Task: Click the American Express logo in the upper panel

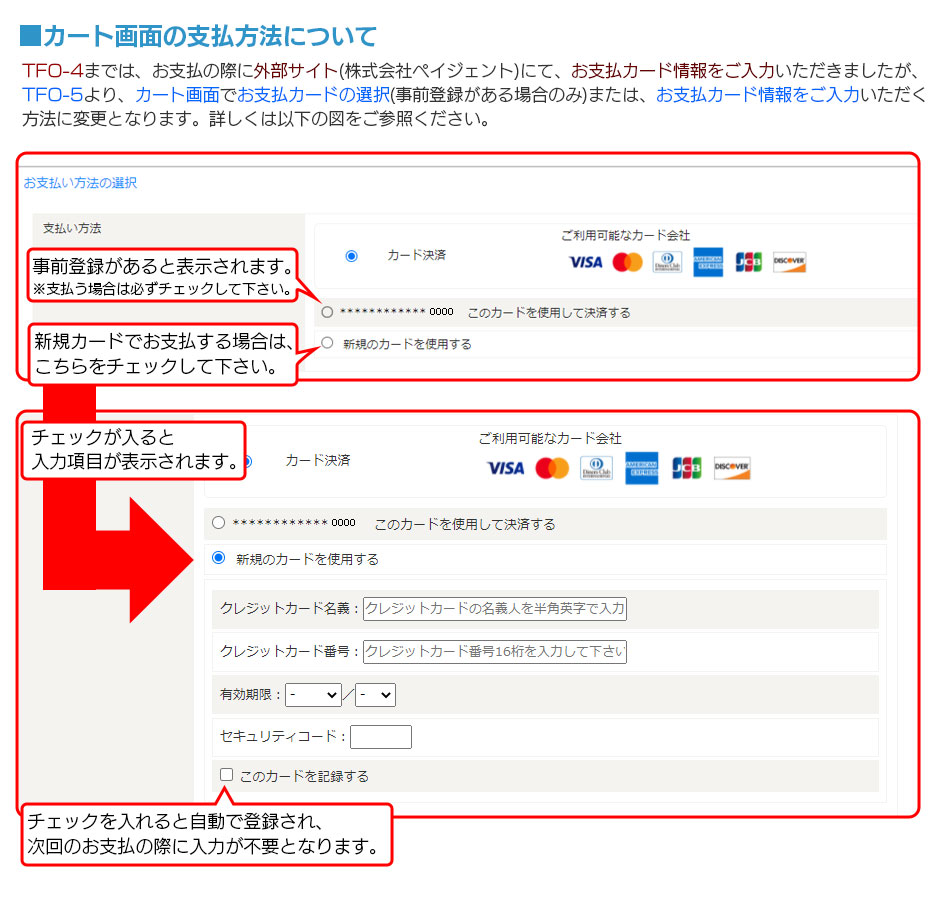Action: 708,262
